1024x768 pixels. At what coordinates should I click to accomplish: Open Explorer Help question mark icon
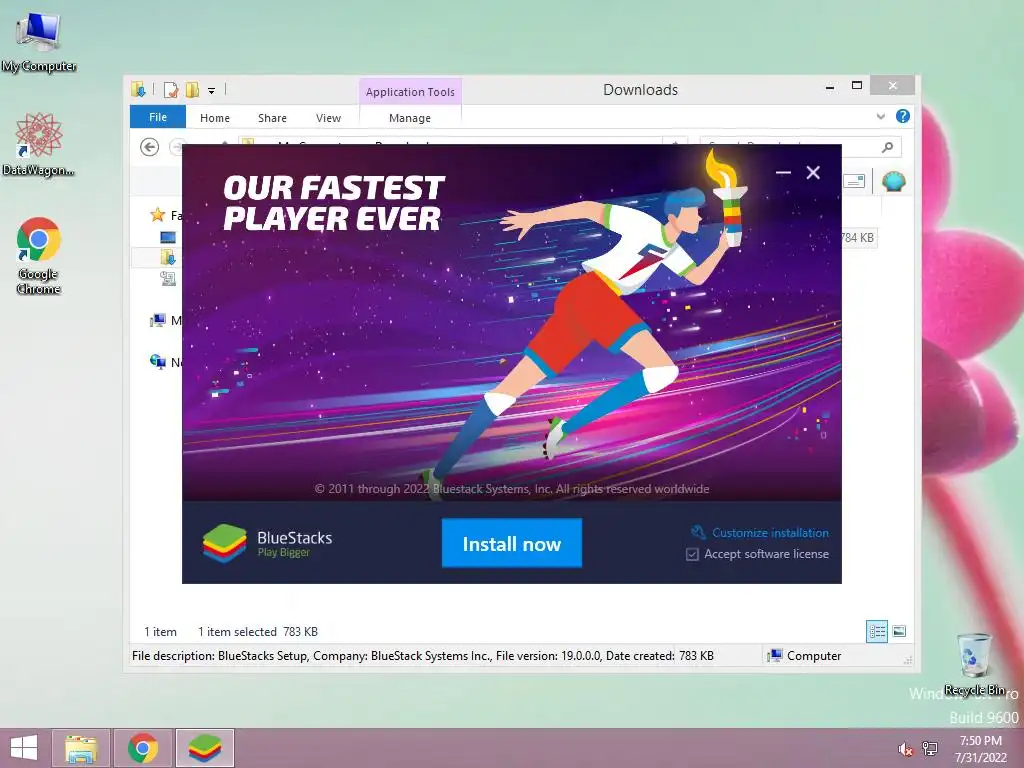[903, 116]
